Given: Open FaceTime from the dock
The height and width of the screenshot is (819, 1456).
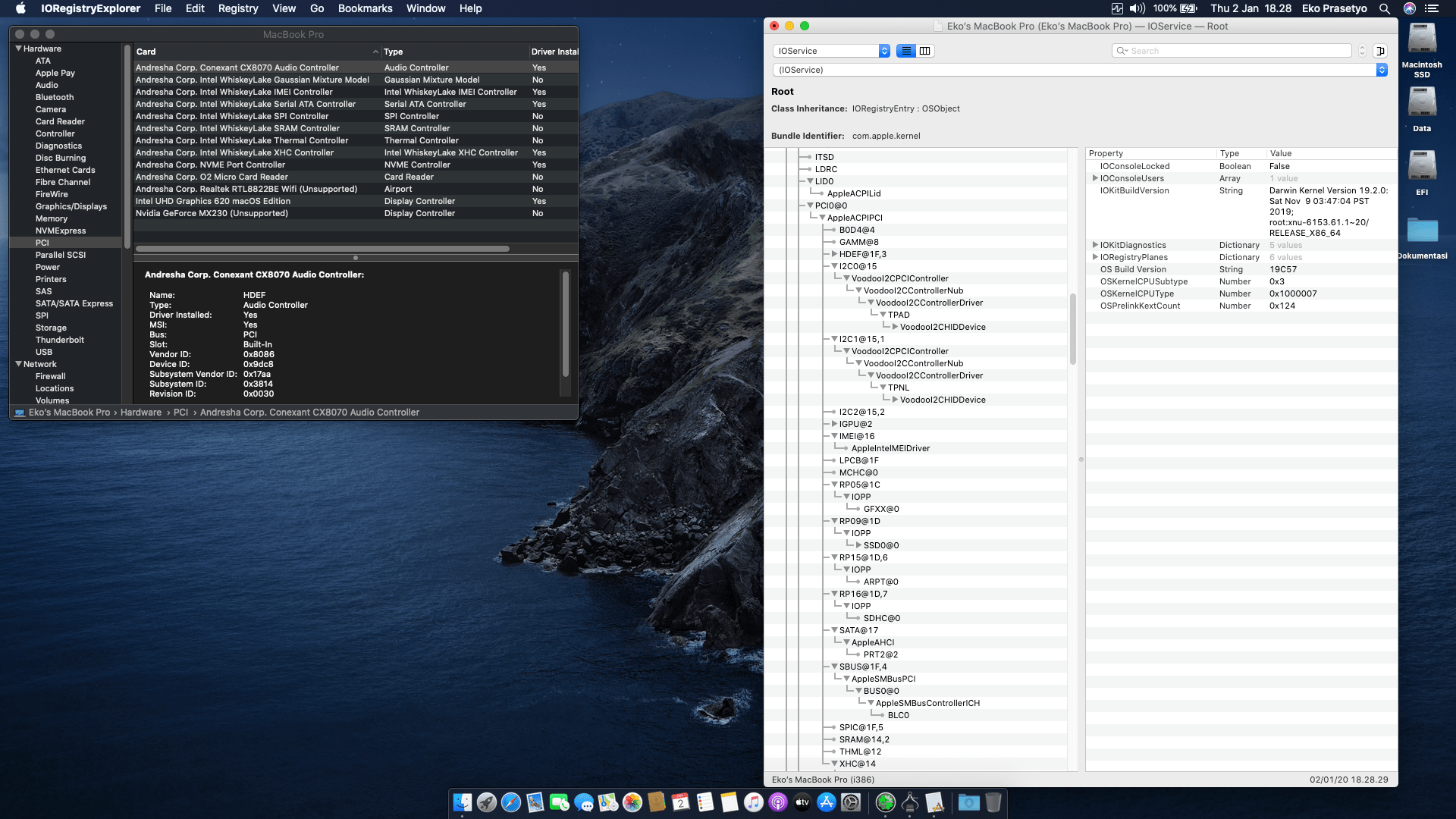Looking at the screenshot, I should coord(560,802).
